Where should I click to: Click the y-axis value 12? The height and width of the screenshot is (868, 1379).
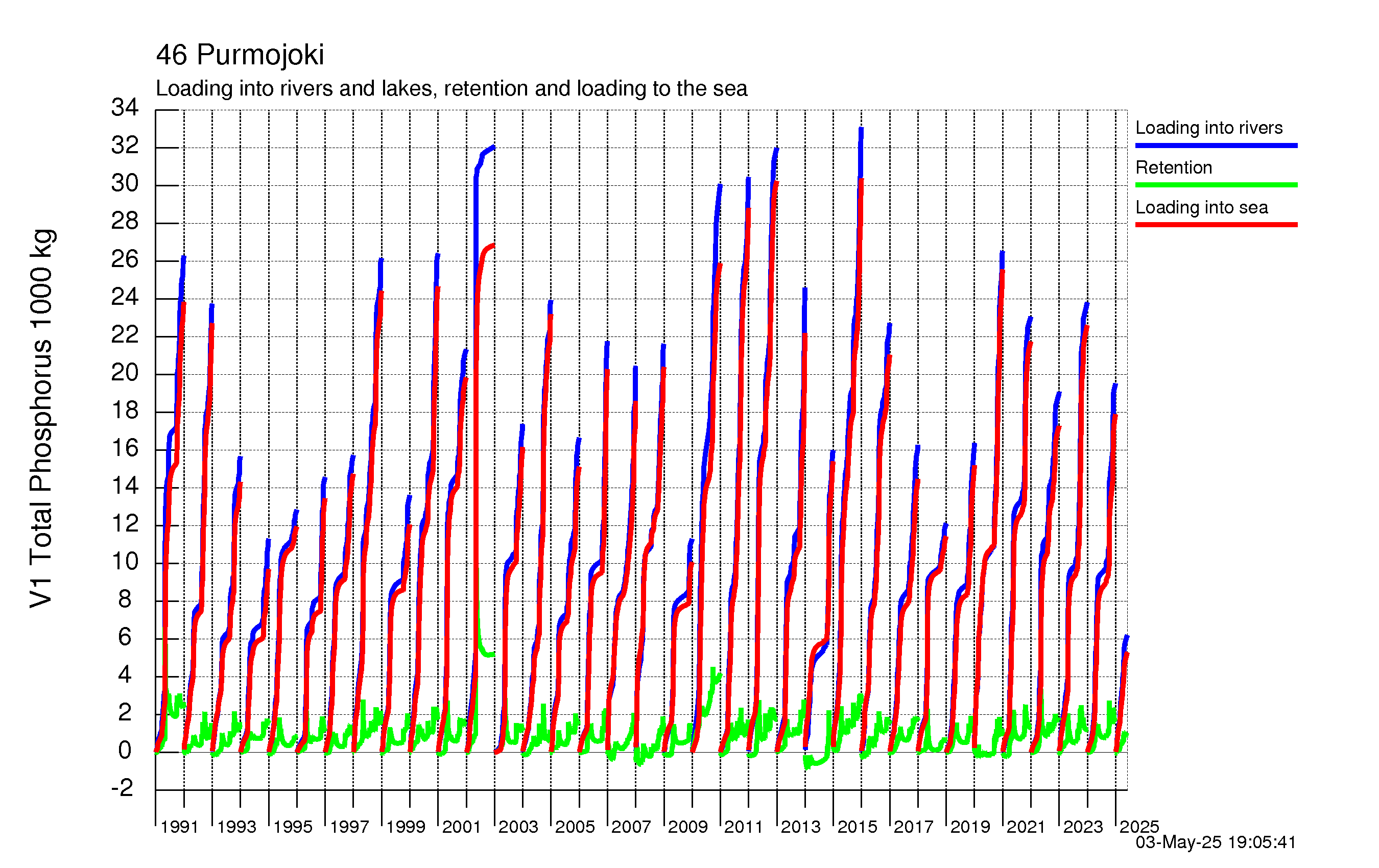pos(125,524)
